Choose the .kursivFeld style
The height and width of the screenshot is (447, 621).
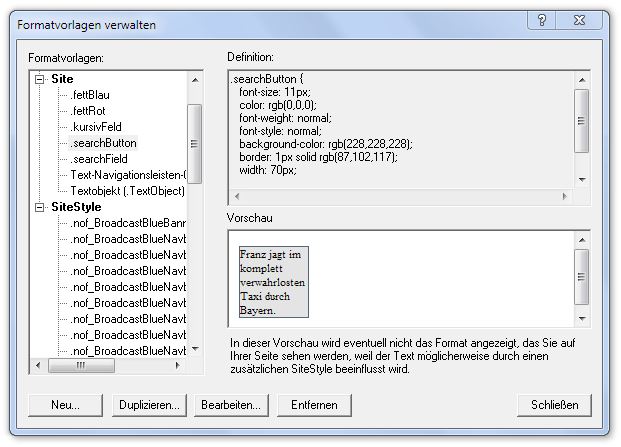(96, 127)
